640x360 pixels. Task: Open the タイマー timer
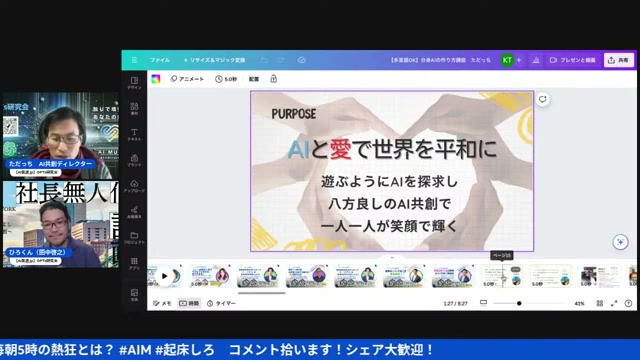pyautogui.click(x=221, y=303)
